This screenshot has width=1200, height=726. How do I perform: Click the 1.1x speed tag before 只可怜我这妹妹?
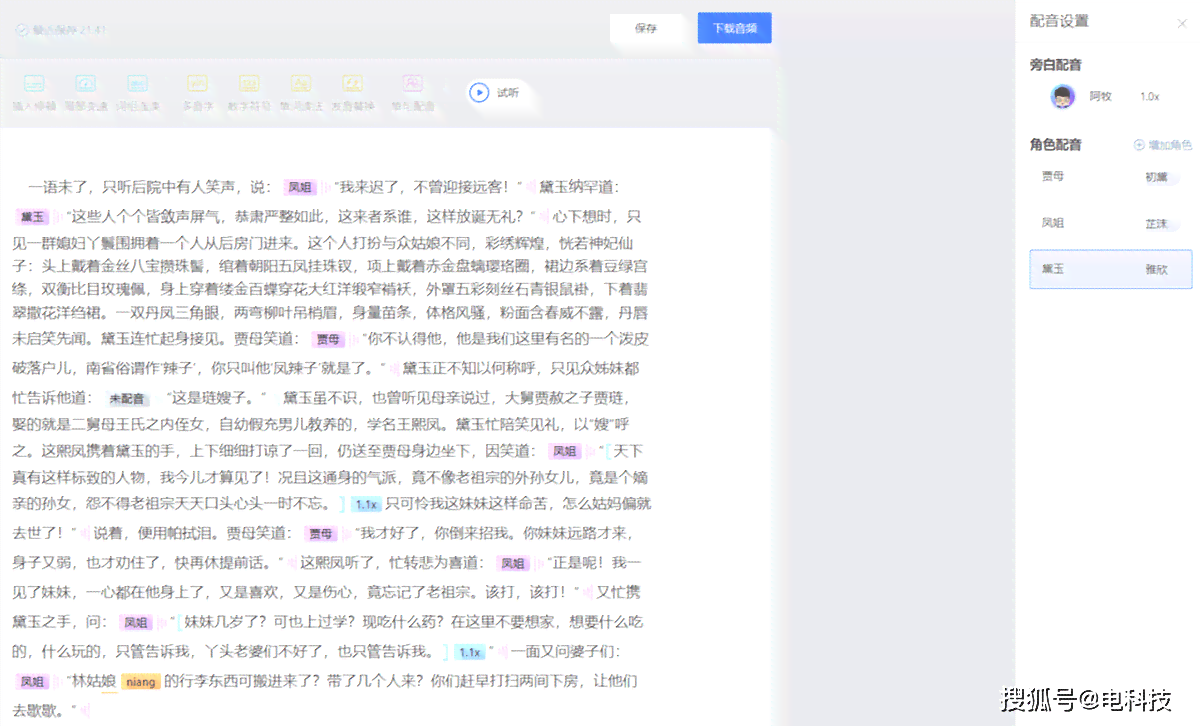(366, 506)
